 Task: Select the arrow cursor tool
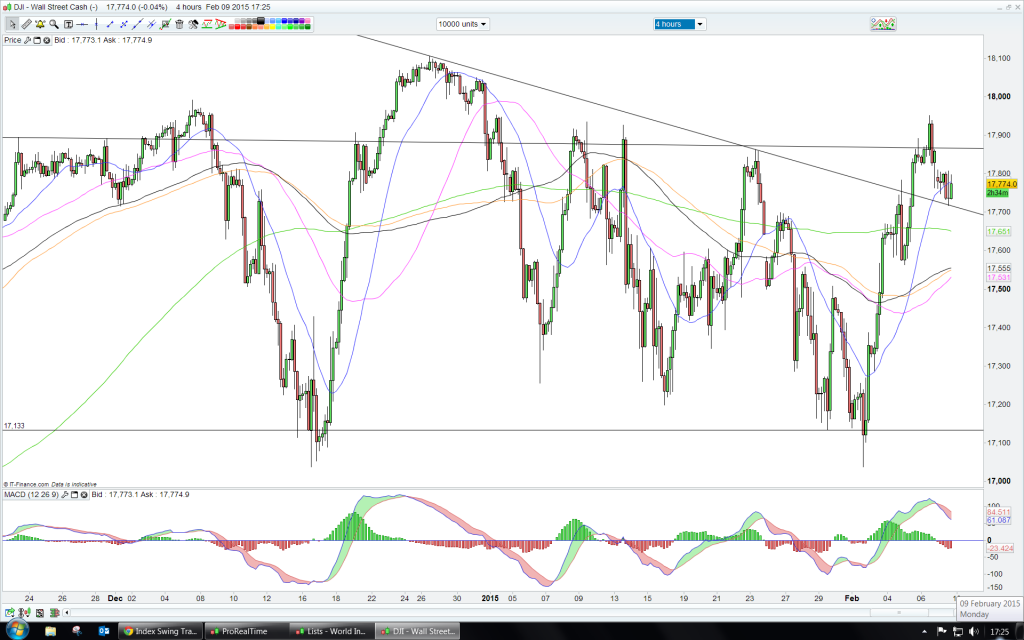pos(12,24)
